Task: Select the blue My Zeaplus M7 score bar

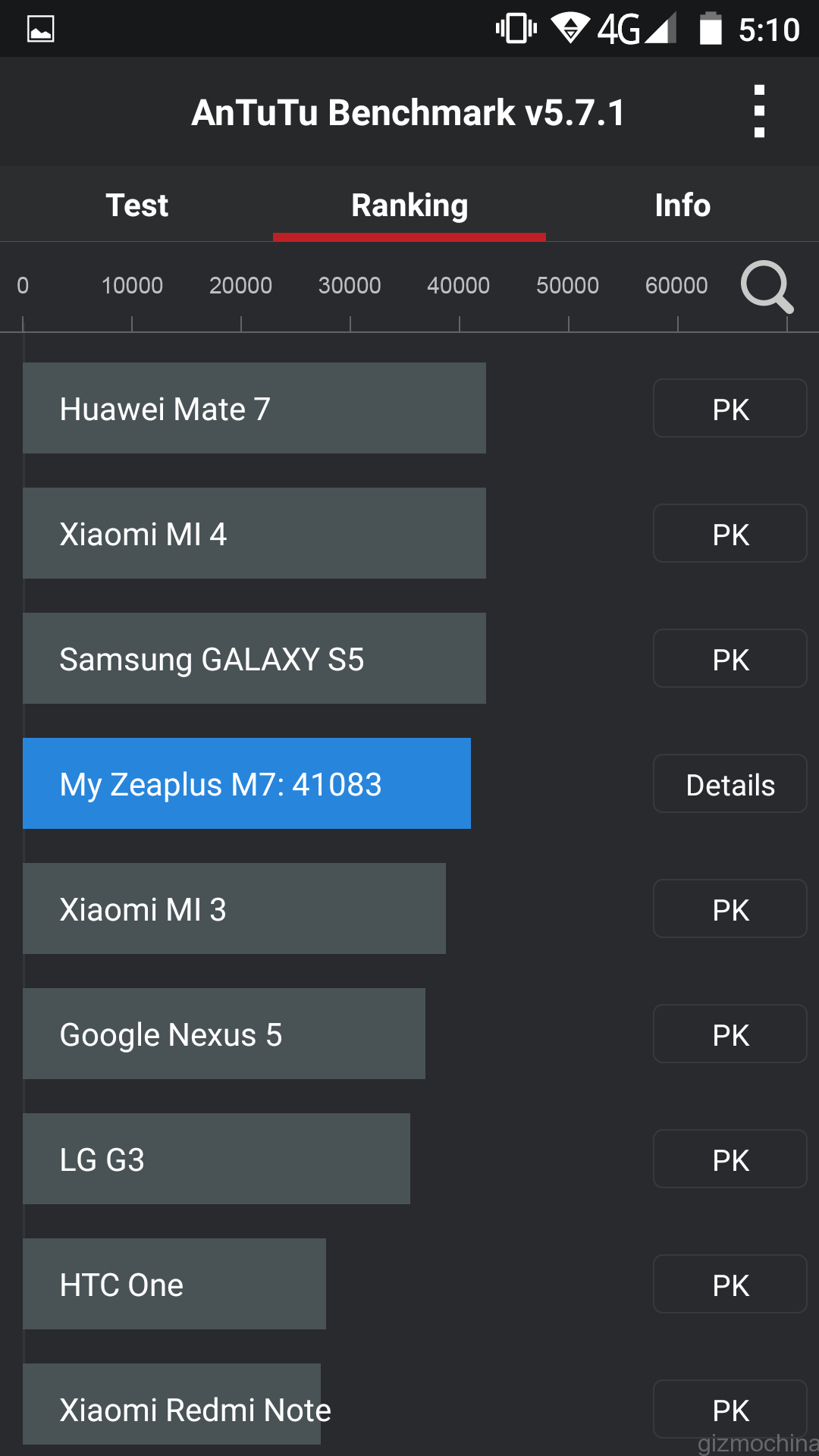Action: click(x=246, y=784)
